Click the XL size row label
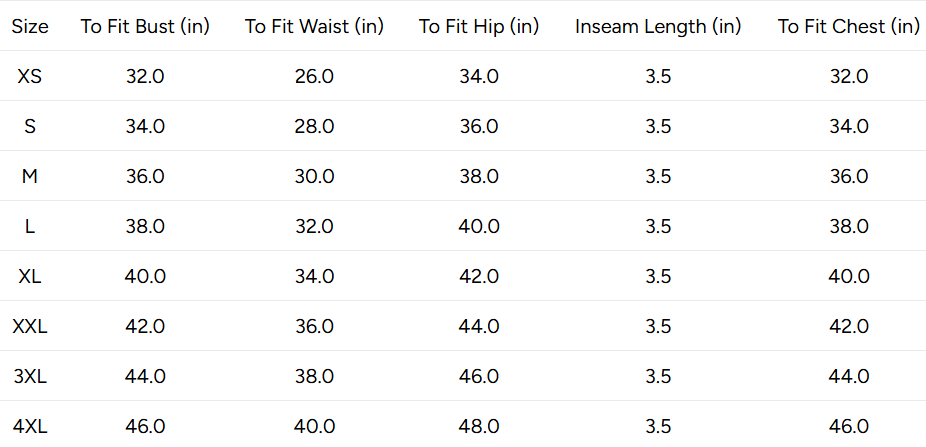 30,276
